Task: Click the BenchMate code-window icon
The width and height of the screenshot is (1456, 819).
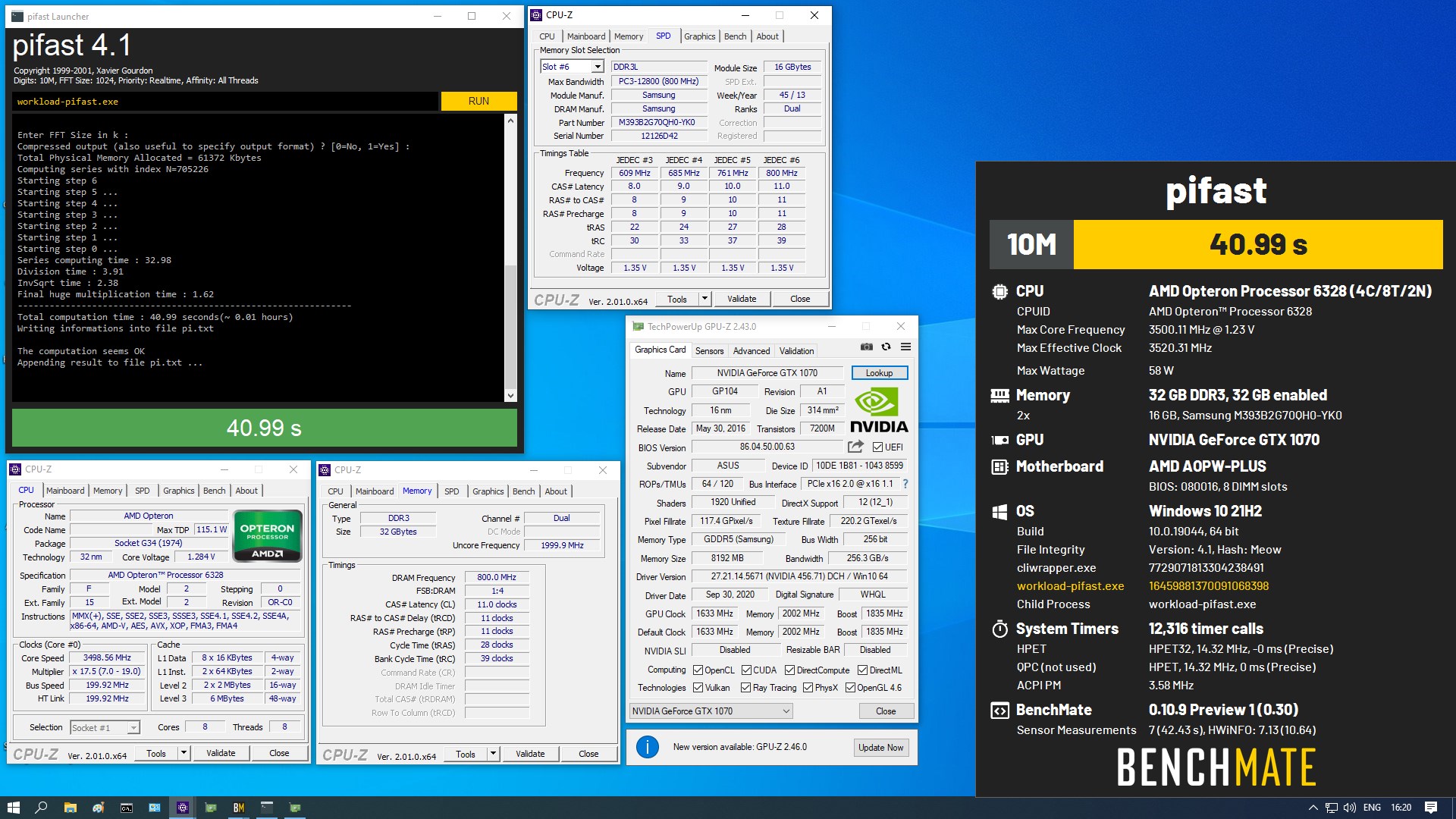Action: pyautogui.click(x=999, y=711)
